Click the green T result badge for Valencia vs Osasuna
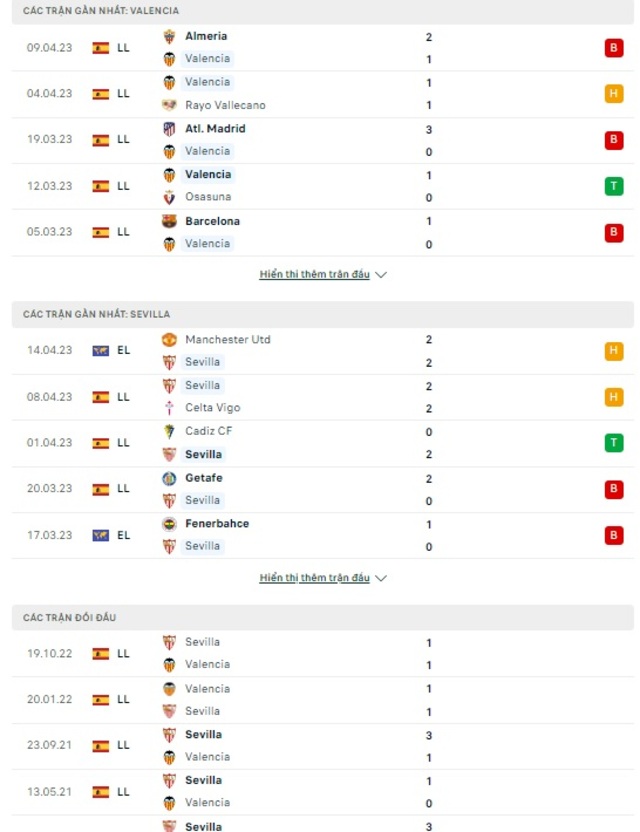This screenshot has height=832, width=640. point(613,186)
